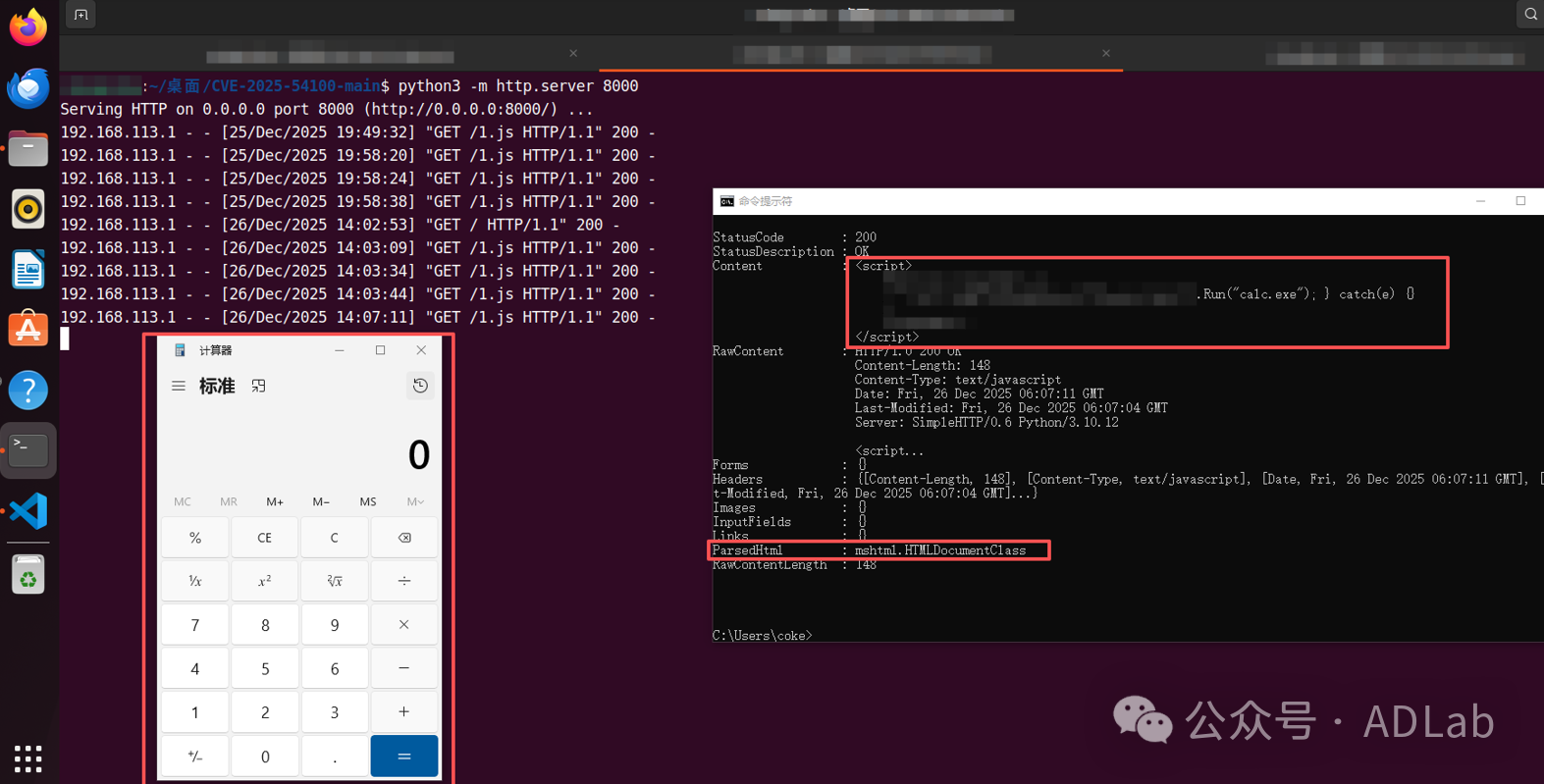Click the calculator history icon
The image size is (1544, 784).
tap(420, 386)
